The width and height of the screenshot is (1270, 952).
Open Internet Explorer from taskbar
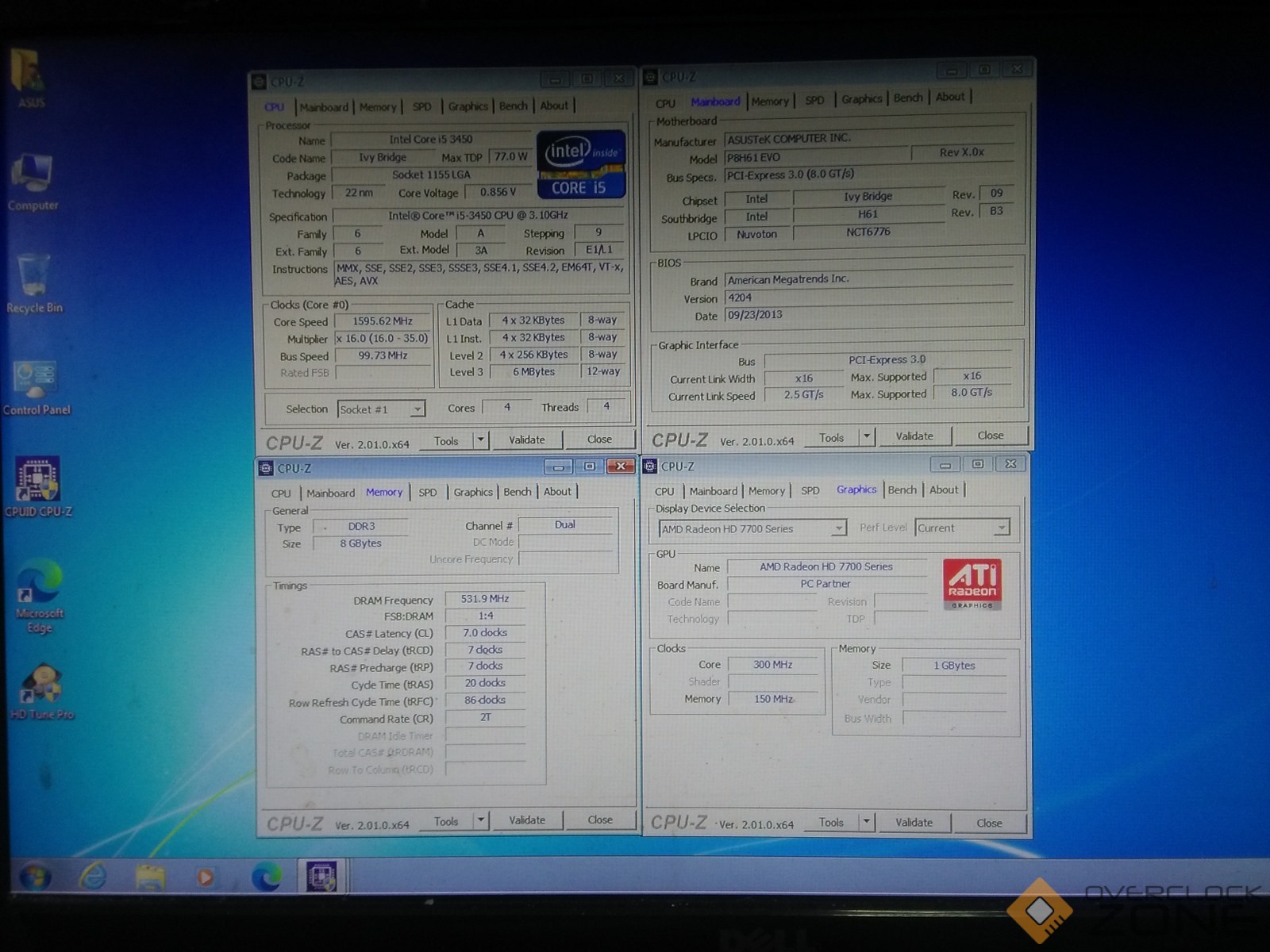click(x=93, y=876)
